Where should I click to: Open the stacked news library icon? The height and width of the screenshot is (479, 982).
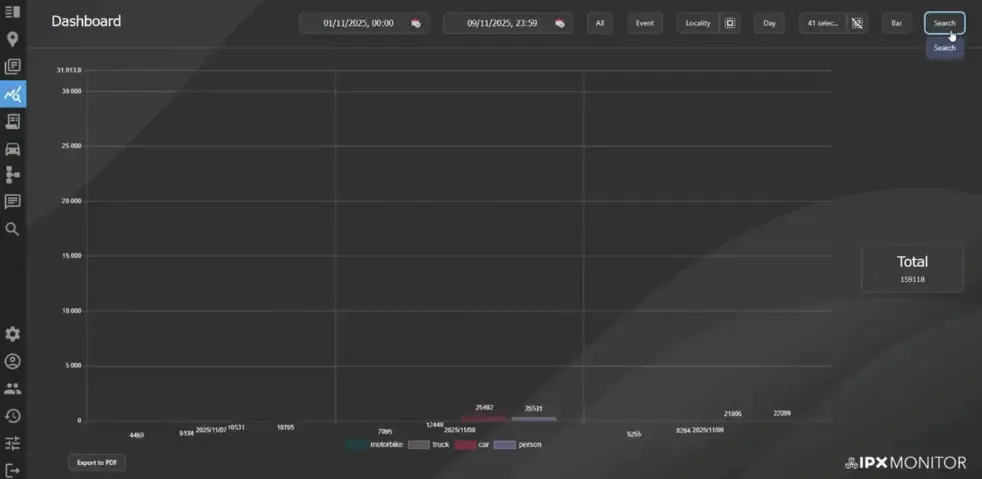13,66
